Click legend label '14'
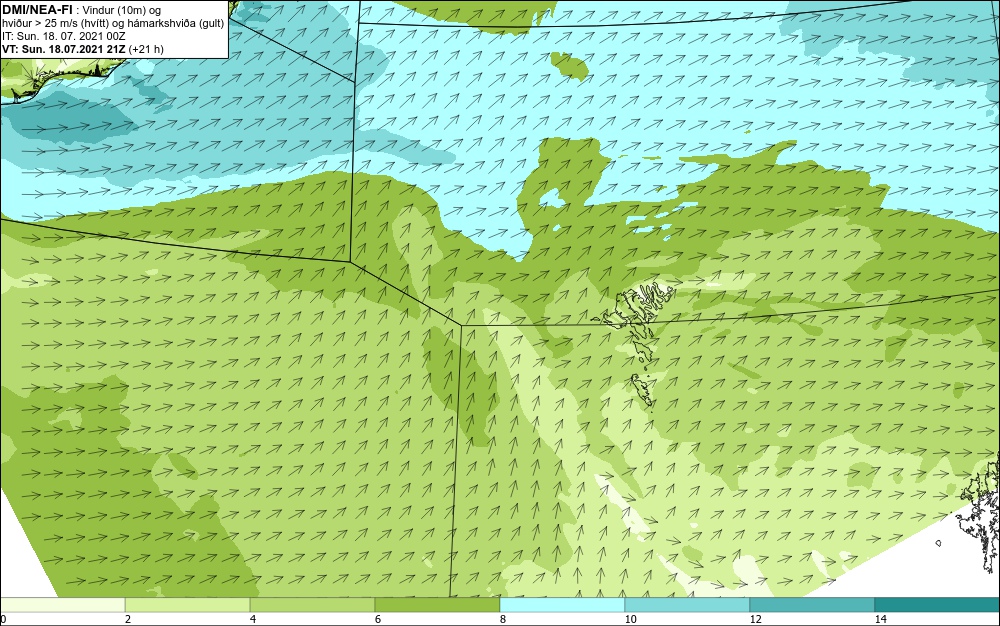The height and width of the screenshot is (626, 1000). pyautogui.click(x=880, y=619)
